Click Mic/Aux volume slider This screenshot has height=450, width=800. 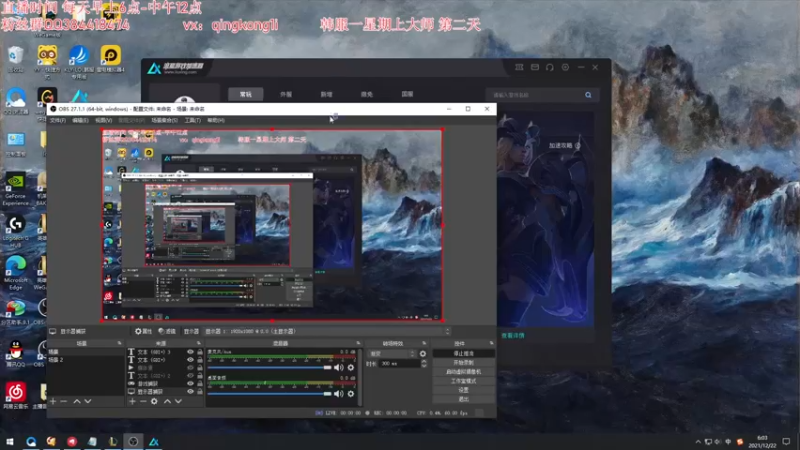click(x=269, y=367)
